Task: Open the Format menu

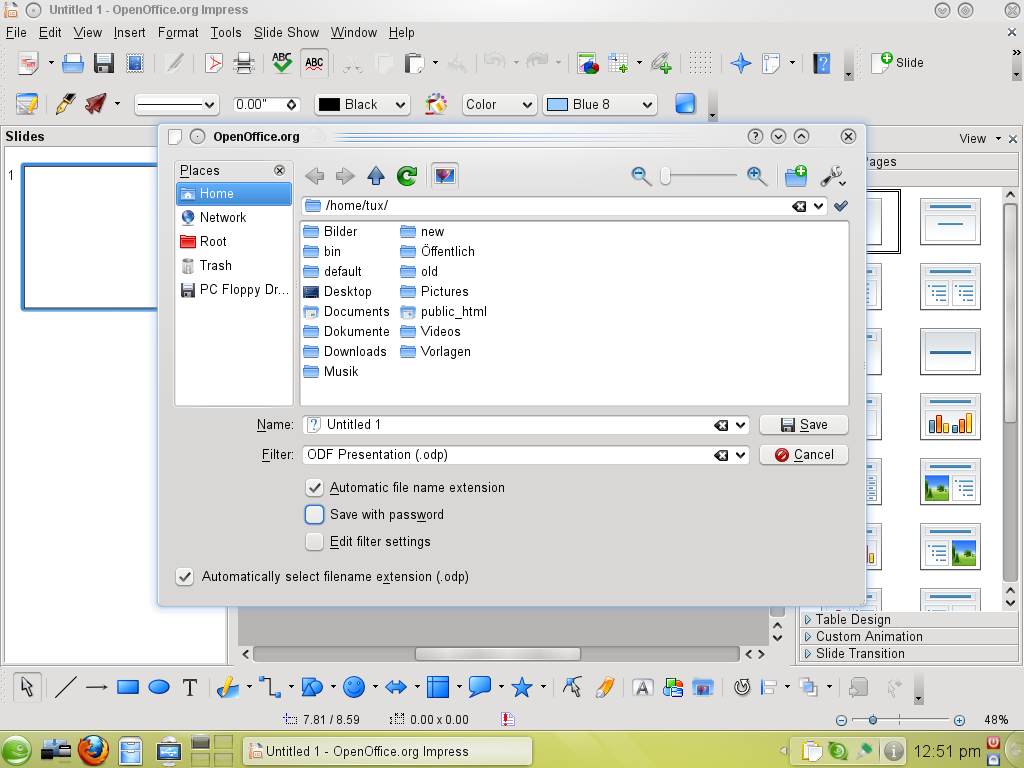Action: tap(178, 33)
